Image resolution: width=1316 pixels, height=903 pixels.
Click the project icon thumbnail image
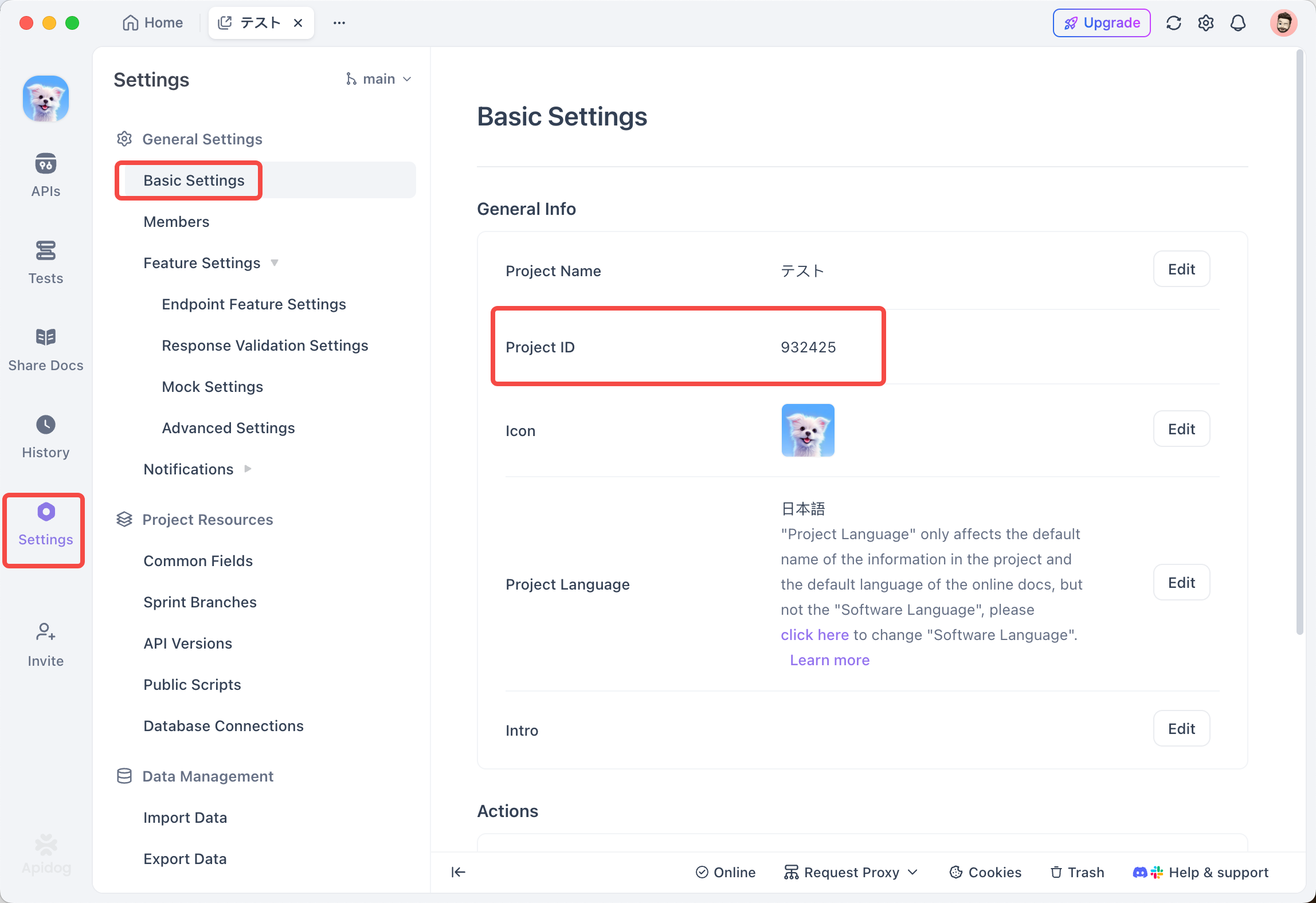pos(807,430)
